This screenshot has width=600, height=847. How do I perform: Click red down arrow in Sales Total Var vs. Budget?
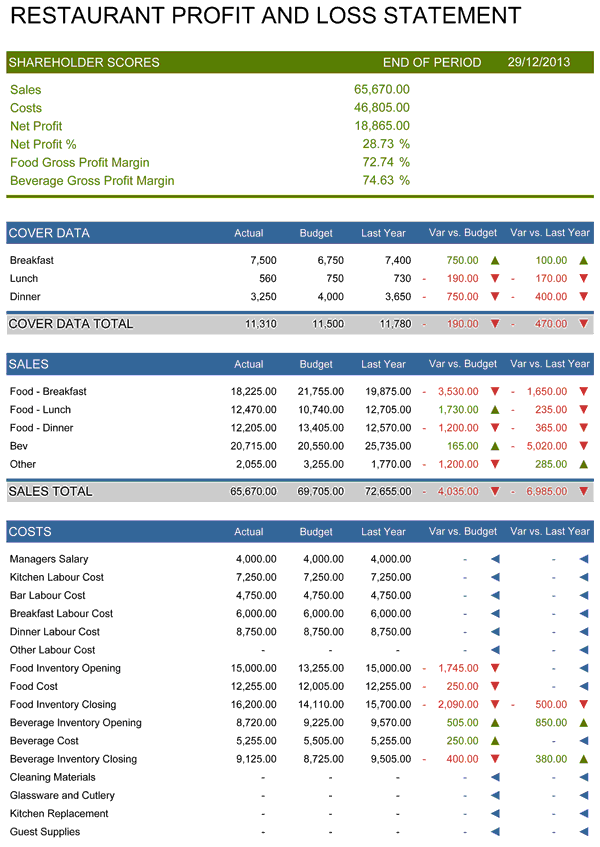coord(494,492)
